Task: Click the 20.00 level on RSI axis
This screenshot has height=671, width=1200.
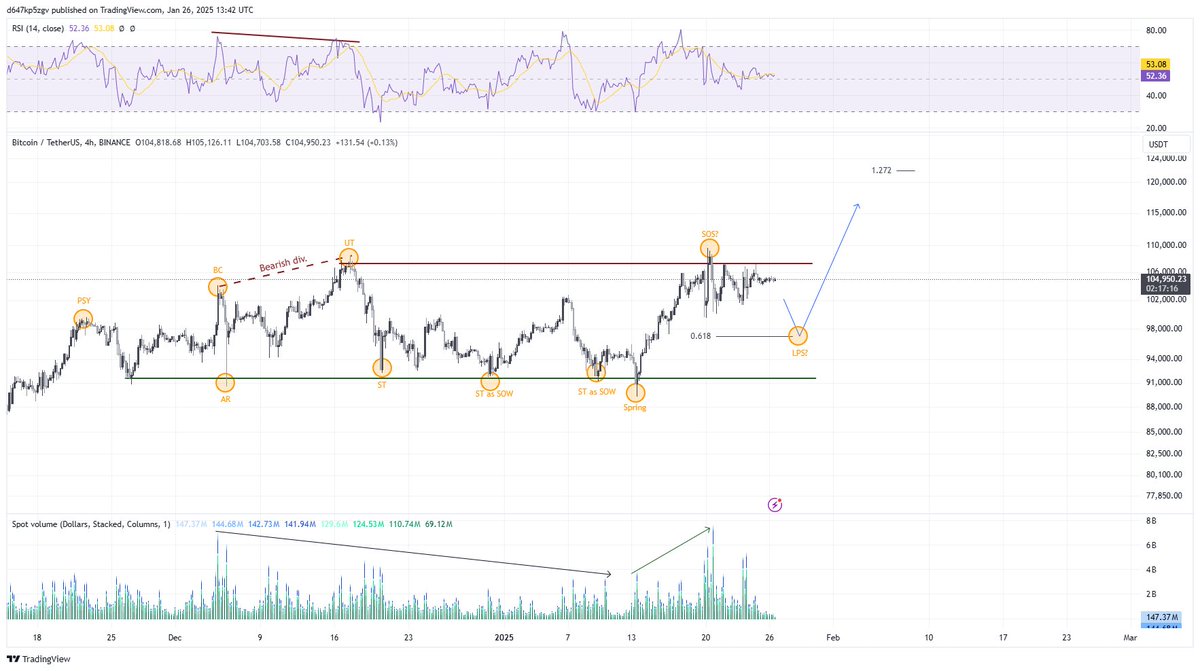Action: (1155, 128)
